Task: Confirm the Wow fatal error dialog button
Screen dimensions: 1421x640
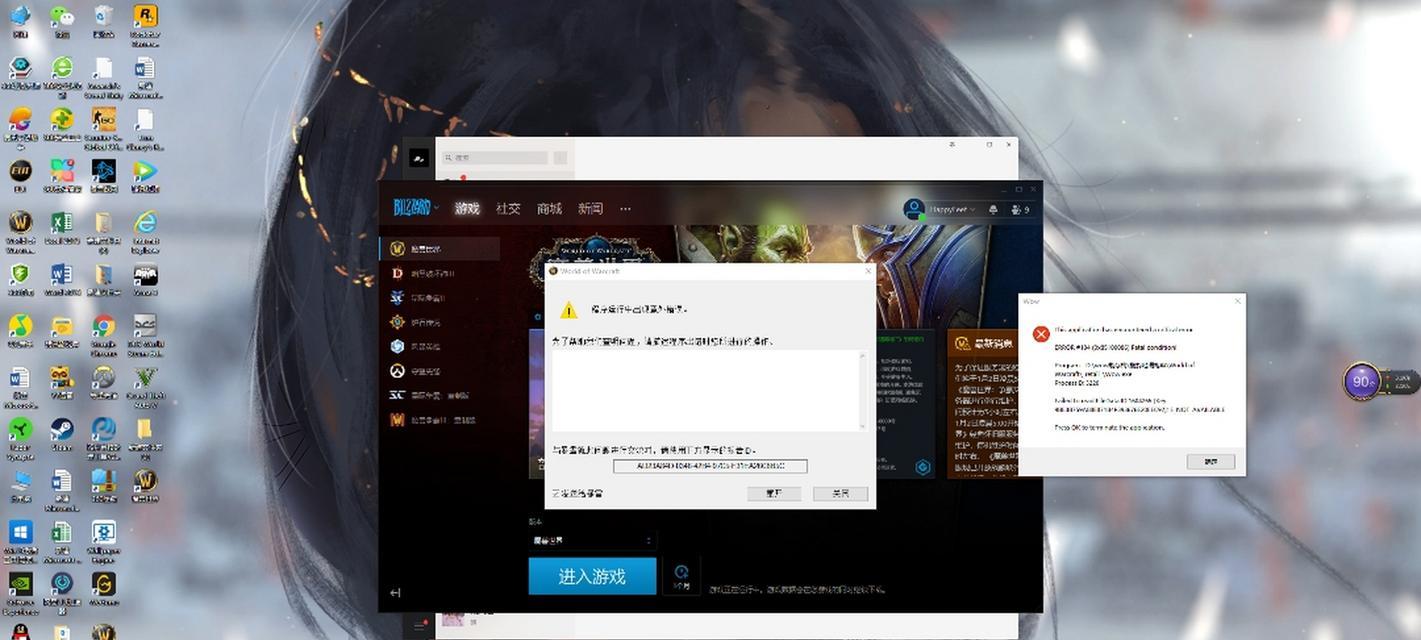Action: [x=1211, y=462]
